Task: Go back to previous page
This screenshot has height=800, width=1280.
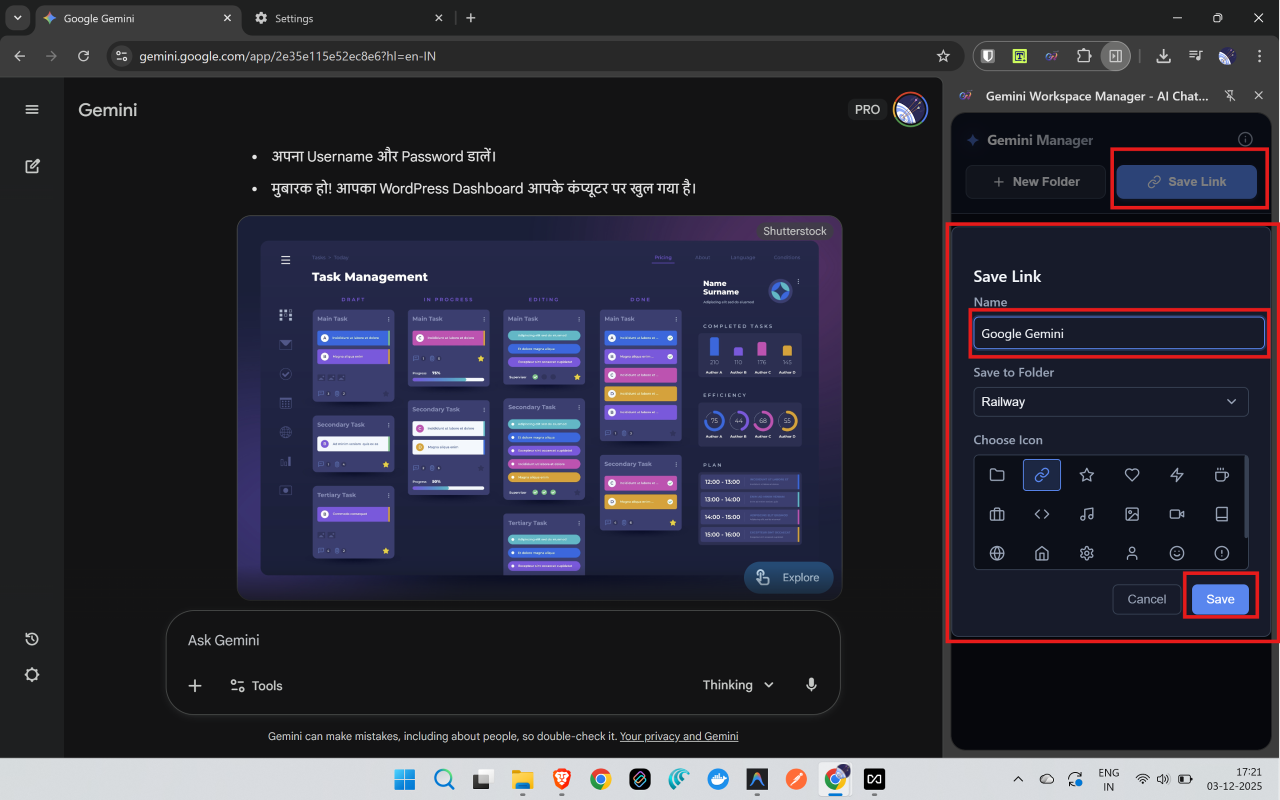Action: pyautogui.click(x=19, y=56)
